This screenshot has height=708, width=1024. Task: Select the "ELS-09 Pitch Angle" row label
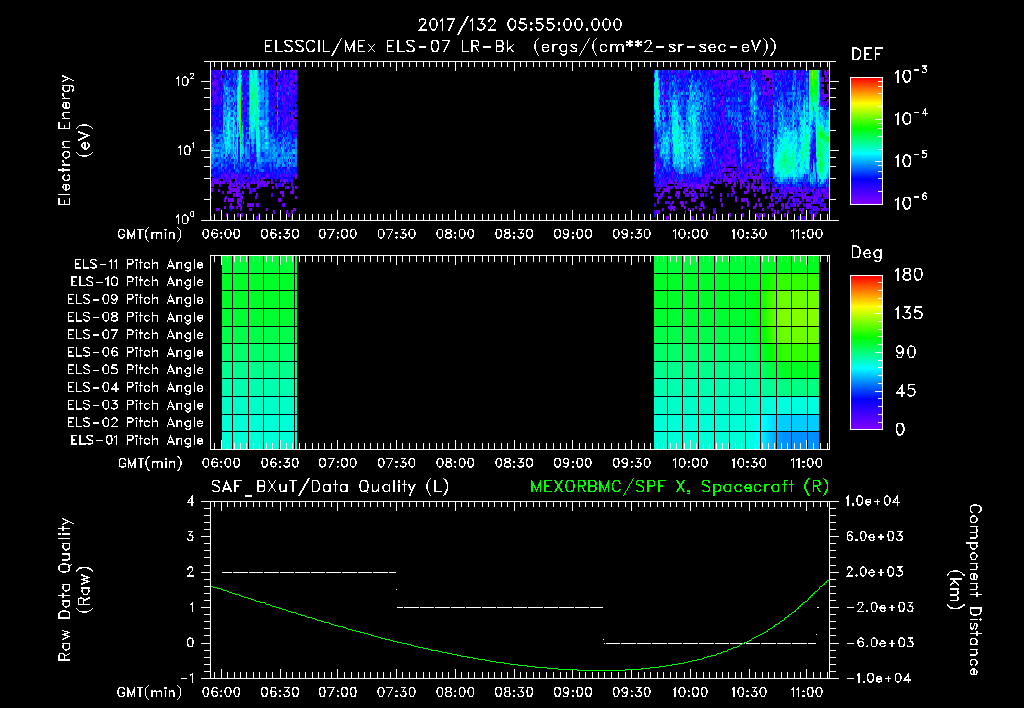click(136, 300)
